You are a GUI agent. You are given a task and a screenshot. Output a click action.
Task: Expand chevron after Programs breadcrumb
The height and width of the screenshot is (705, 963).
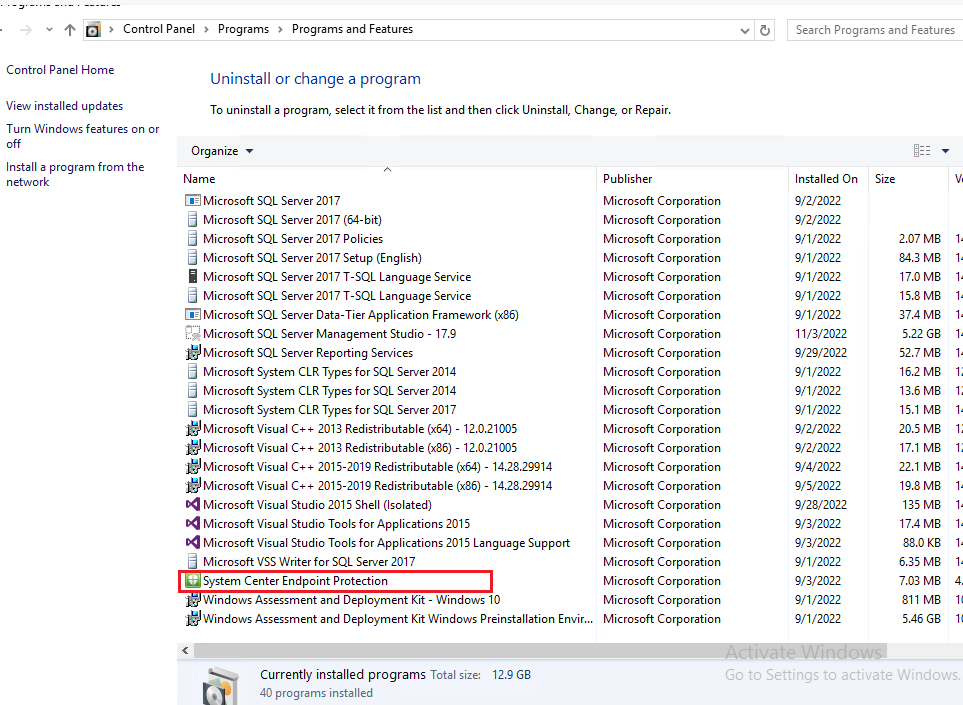pyautogui.click(x=280, y=29)
